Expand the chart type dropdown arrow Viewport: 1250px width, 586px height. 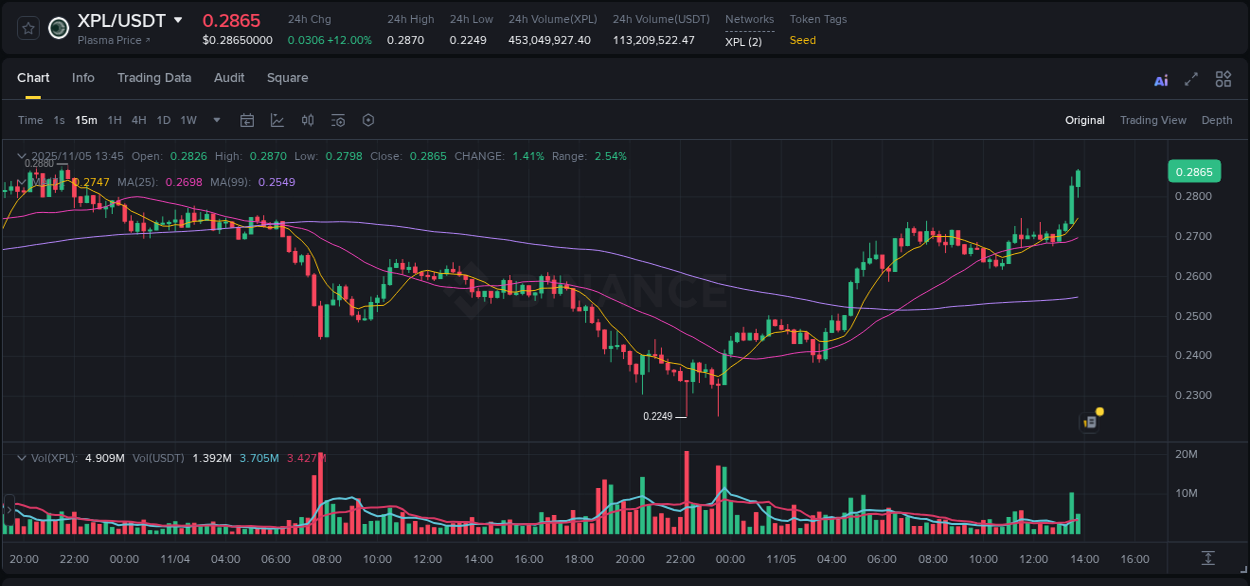point(216,120)
